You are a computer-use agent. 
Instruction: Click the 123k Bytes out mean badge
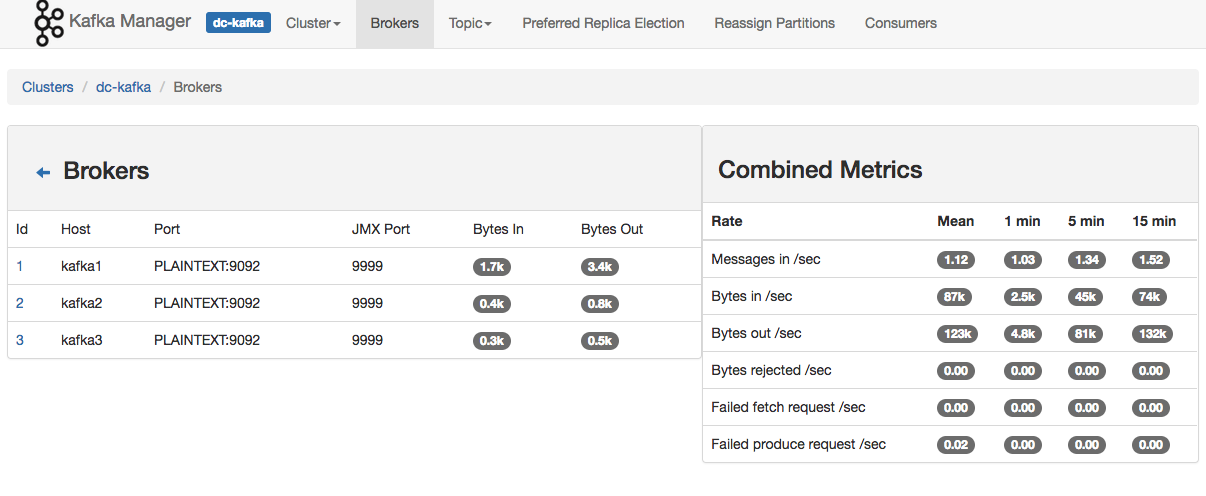coord(956,334)
